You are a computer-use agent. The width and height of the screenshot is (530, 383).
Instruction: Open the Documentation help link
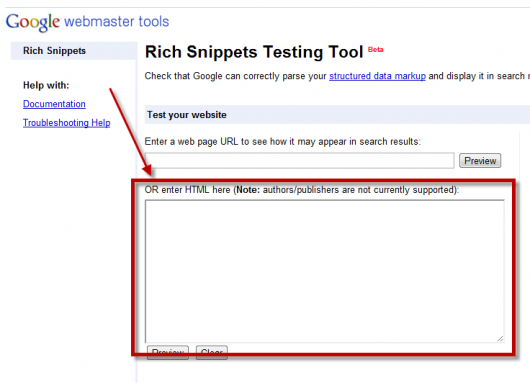click(x=54, y=104)
